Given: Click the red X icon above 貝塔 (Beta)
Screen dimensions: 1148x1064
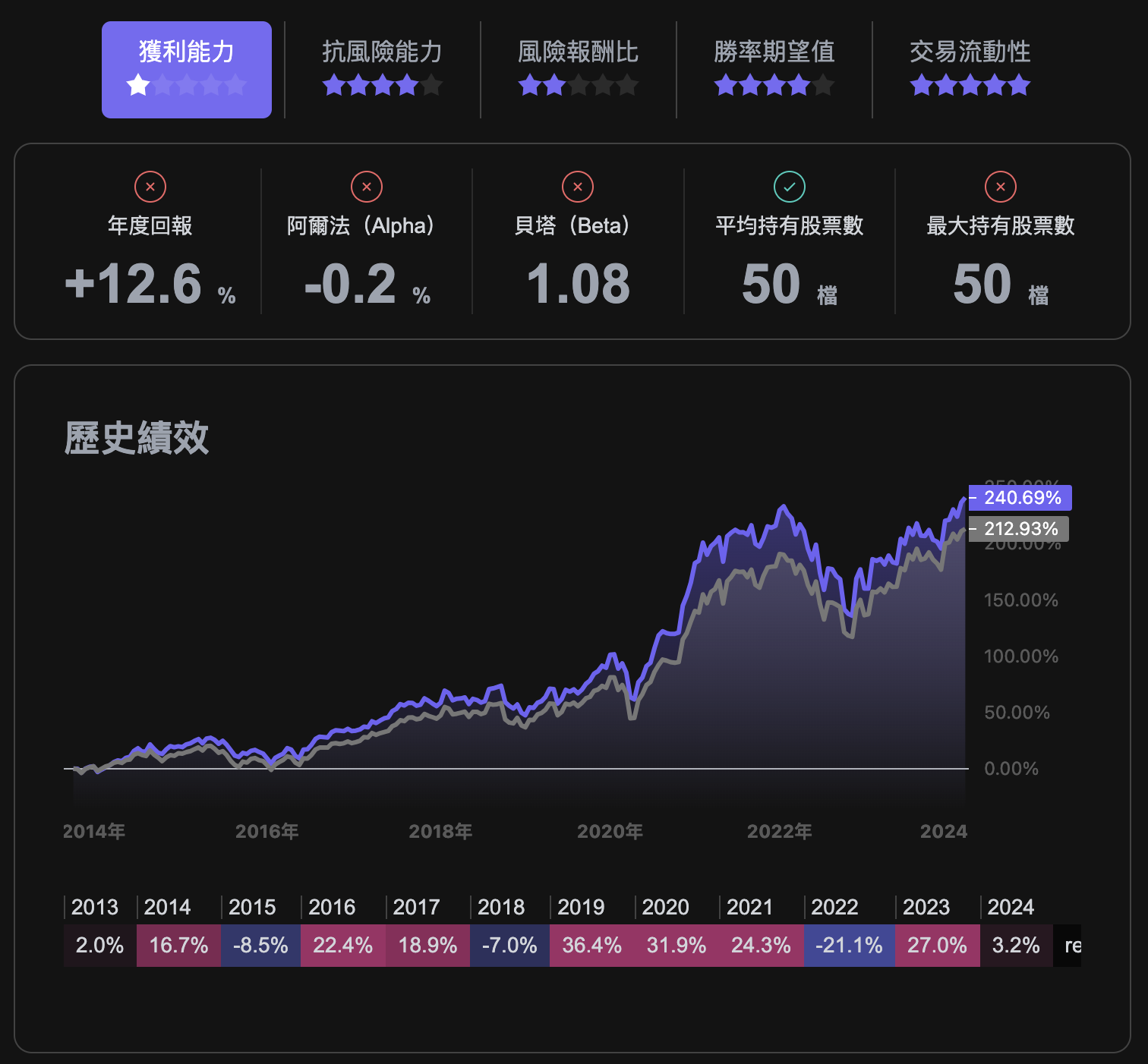Looking at the screenshot, I should point(578,187).
